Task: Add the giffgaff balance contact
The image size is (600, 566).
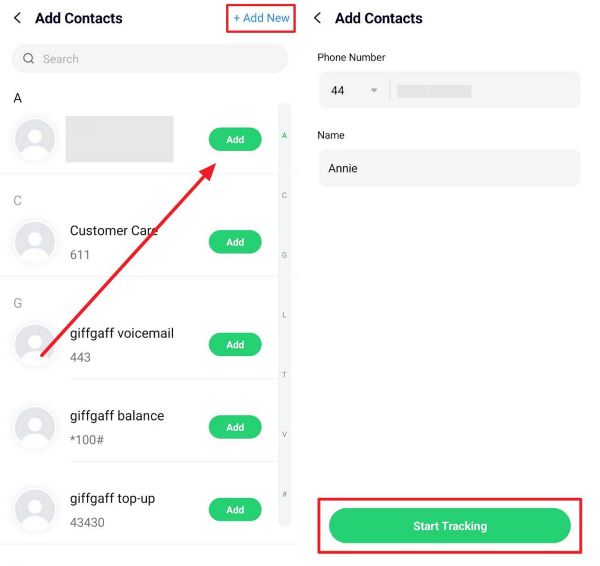Action: (235, 427)
